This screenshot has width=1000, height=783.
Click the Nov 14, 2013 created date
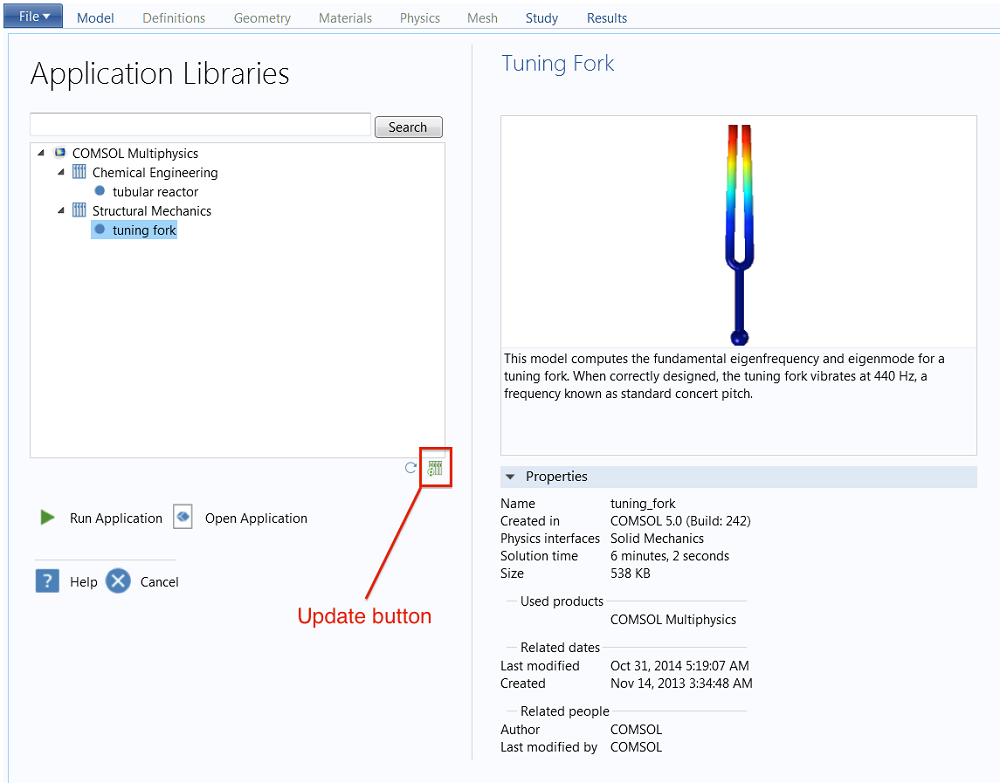click(x=681, y=684)
